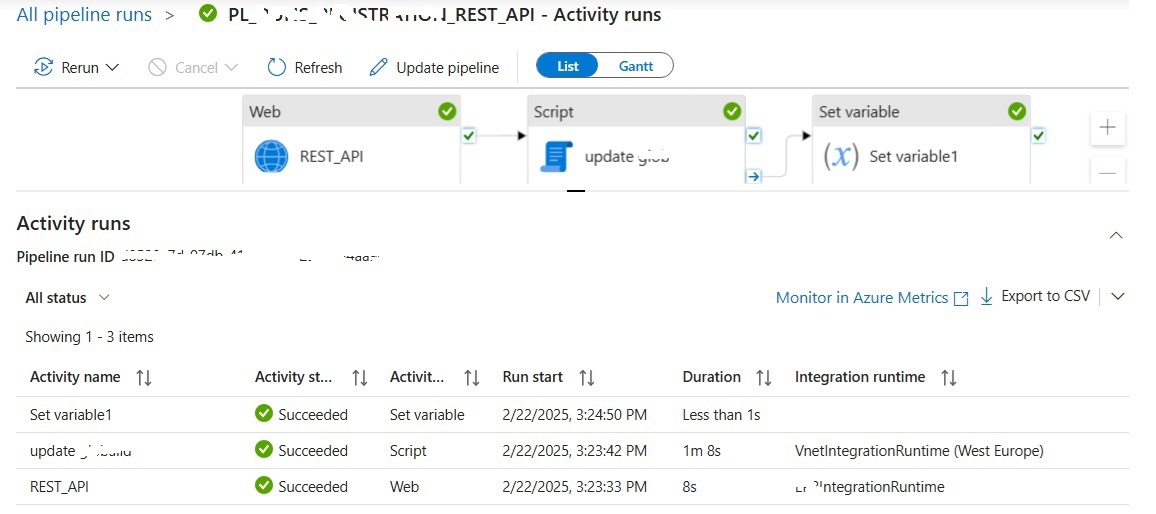Click the globe icon on REST_API node
1156x514 pixels.
271,156
